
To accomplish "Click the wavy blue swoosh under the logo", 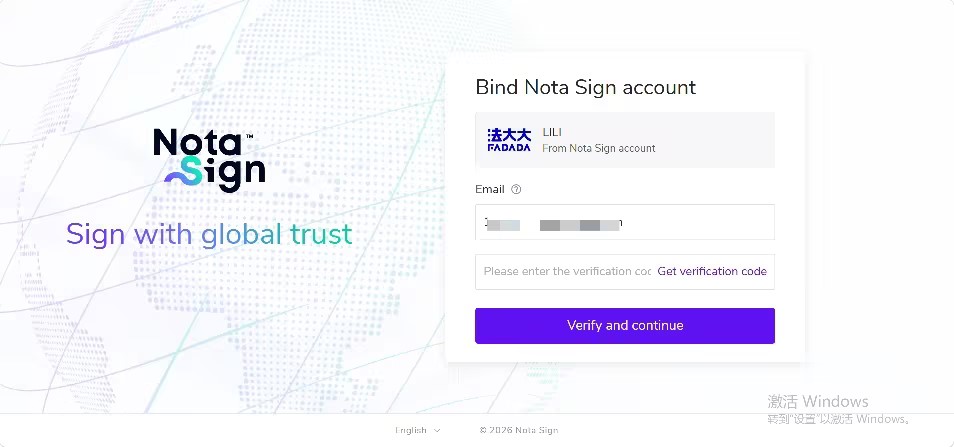I will point(183,176).
